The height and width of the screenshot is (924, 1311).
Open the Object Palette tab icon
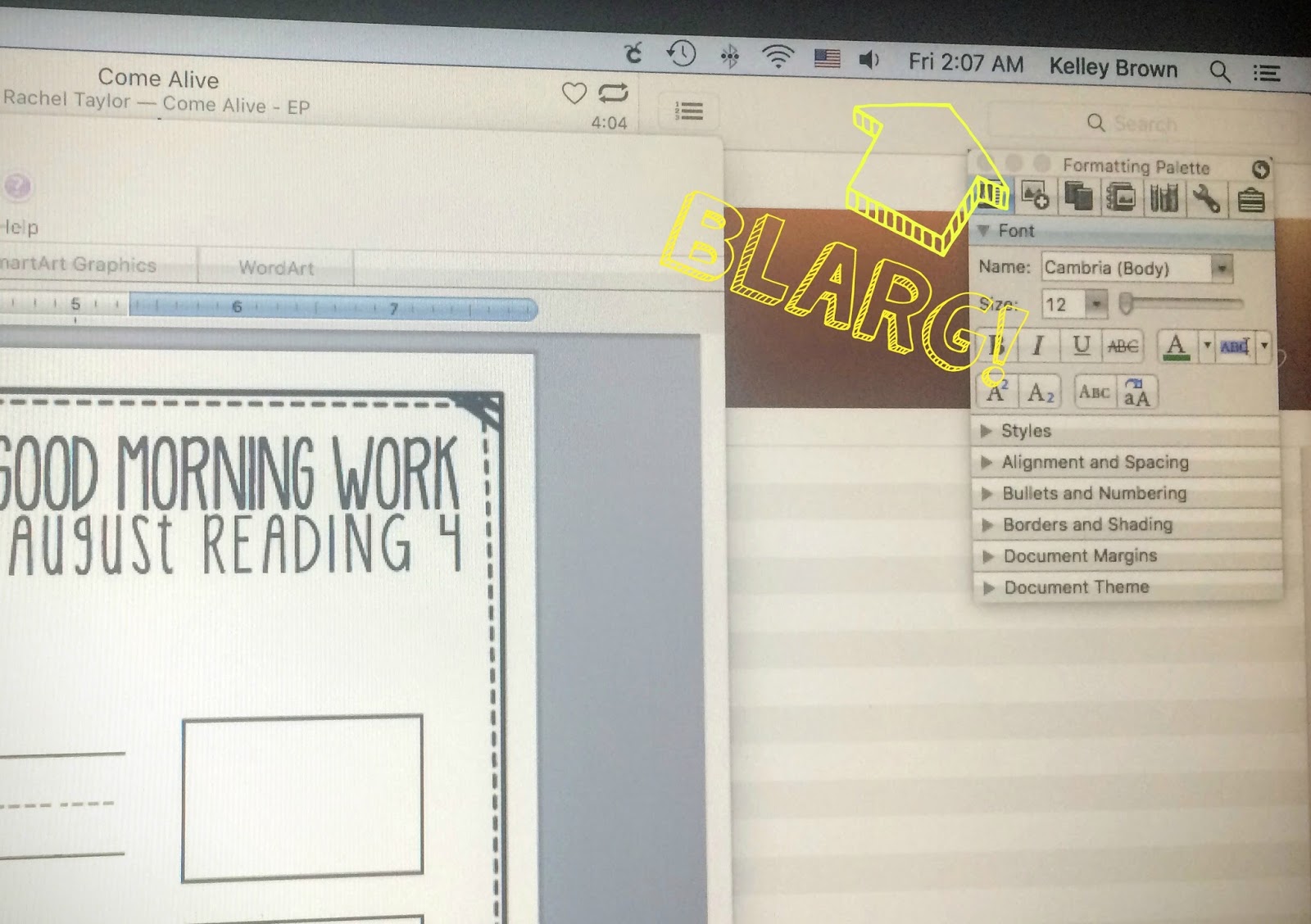(x=1034, y=196)
